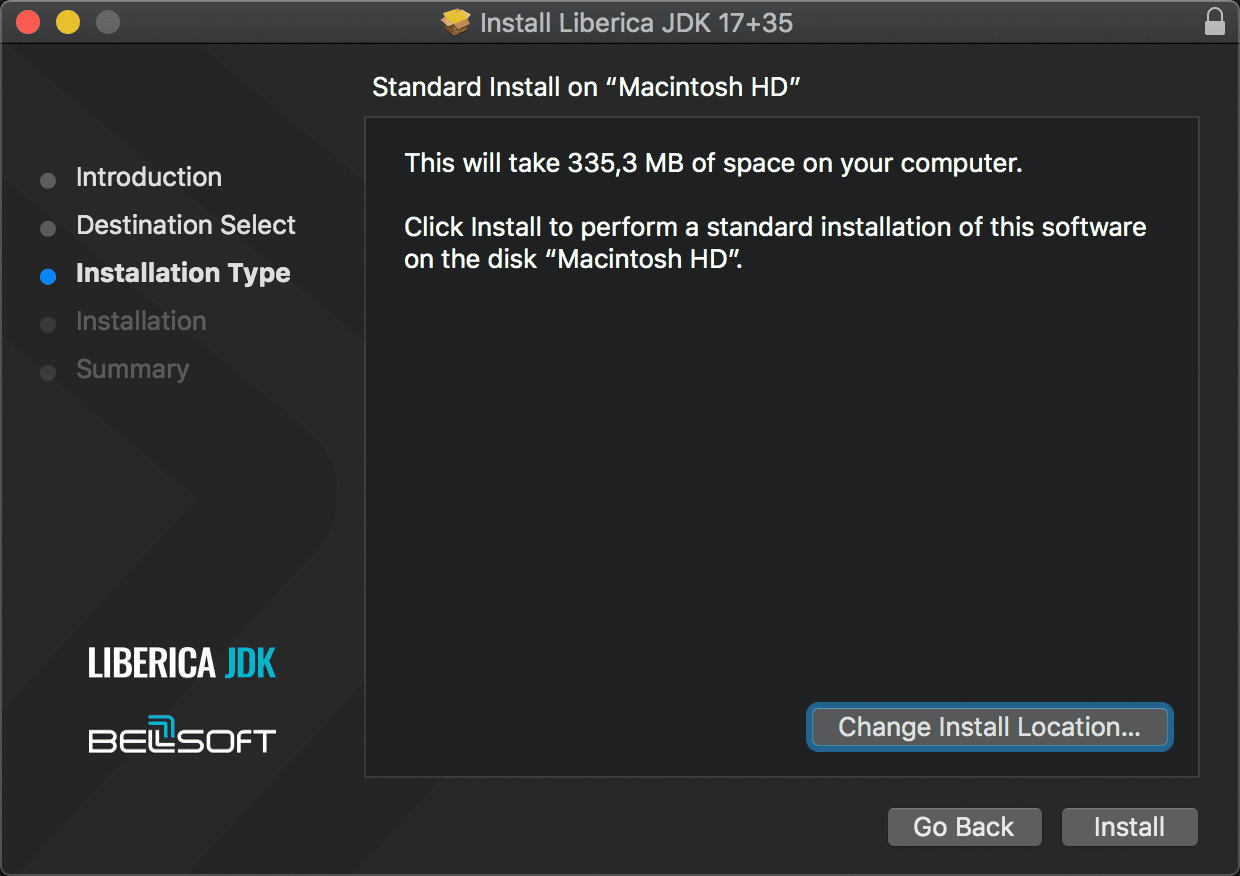Viewport: 1240px width, 876px height.
Task: Click the Install button
Action: [x=1129, y=826]
